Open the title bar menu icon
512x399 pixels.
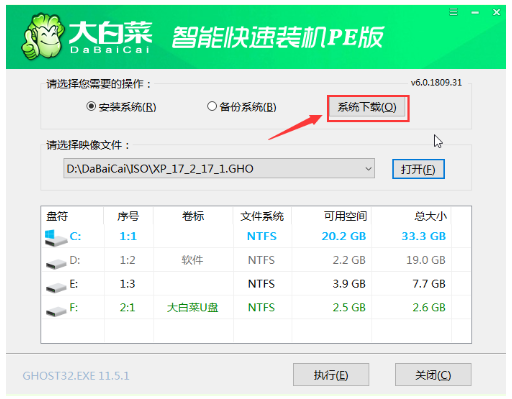coord(453,12)
